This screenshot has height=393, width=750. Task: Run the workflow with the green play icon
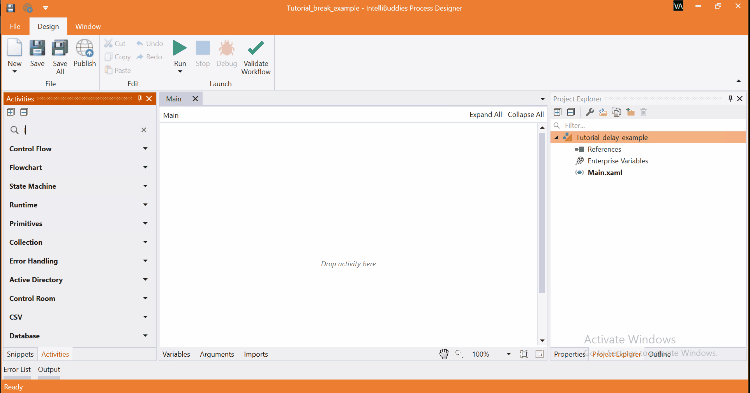180,48
